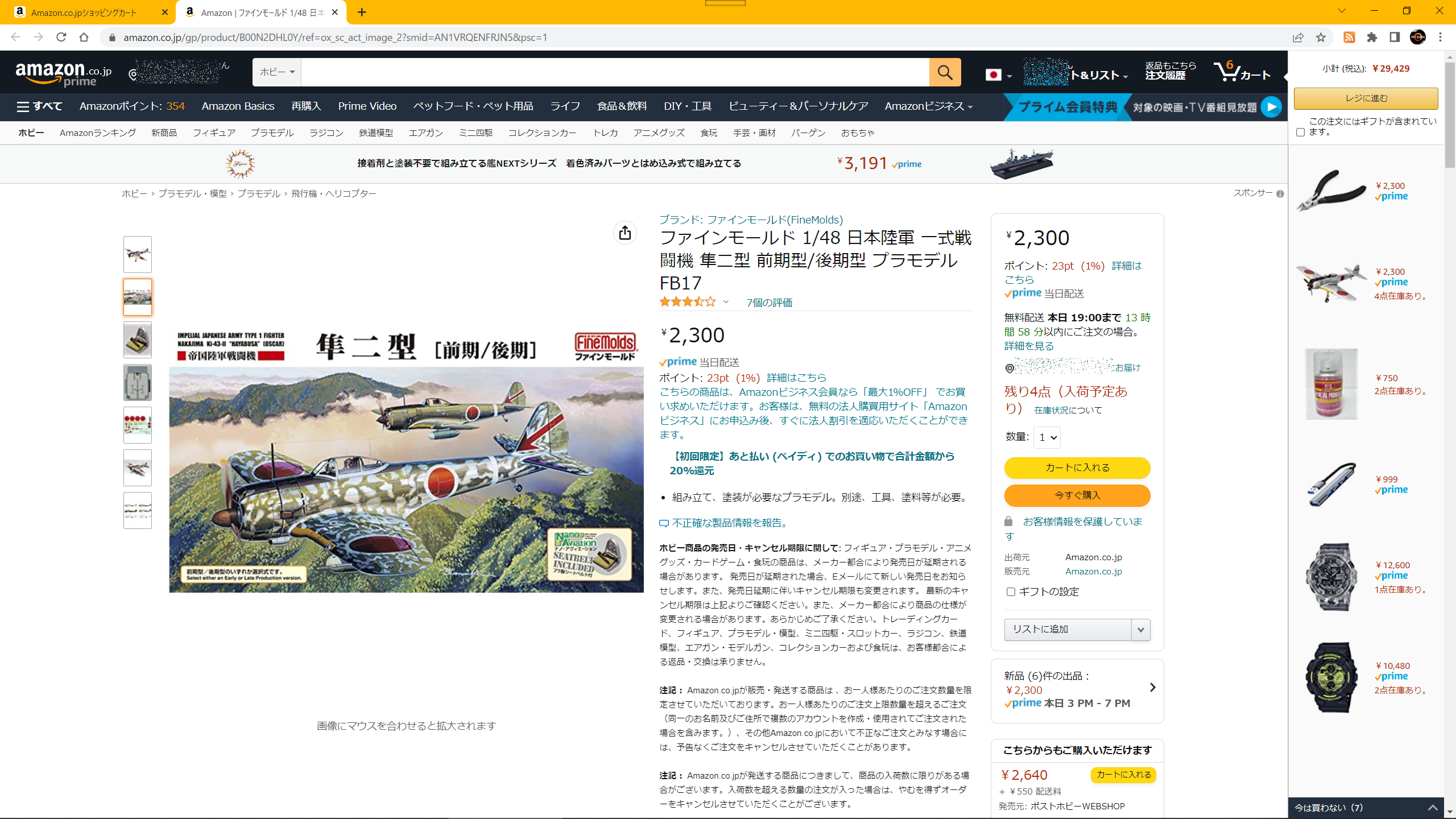Click the 今すぐ購入 button
The image size is (1456, 819).
point(1077,495)
